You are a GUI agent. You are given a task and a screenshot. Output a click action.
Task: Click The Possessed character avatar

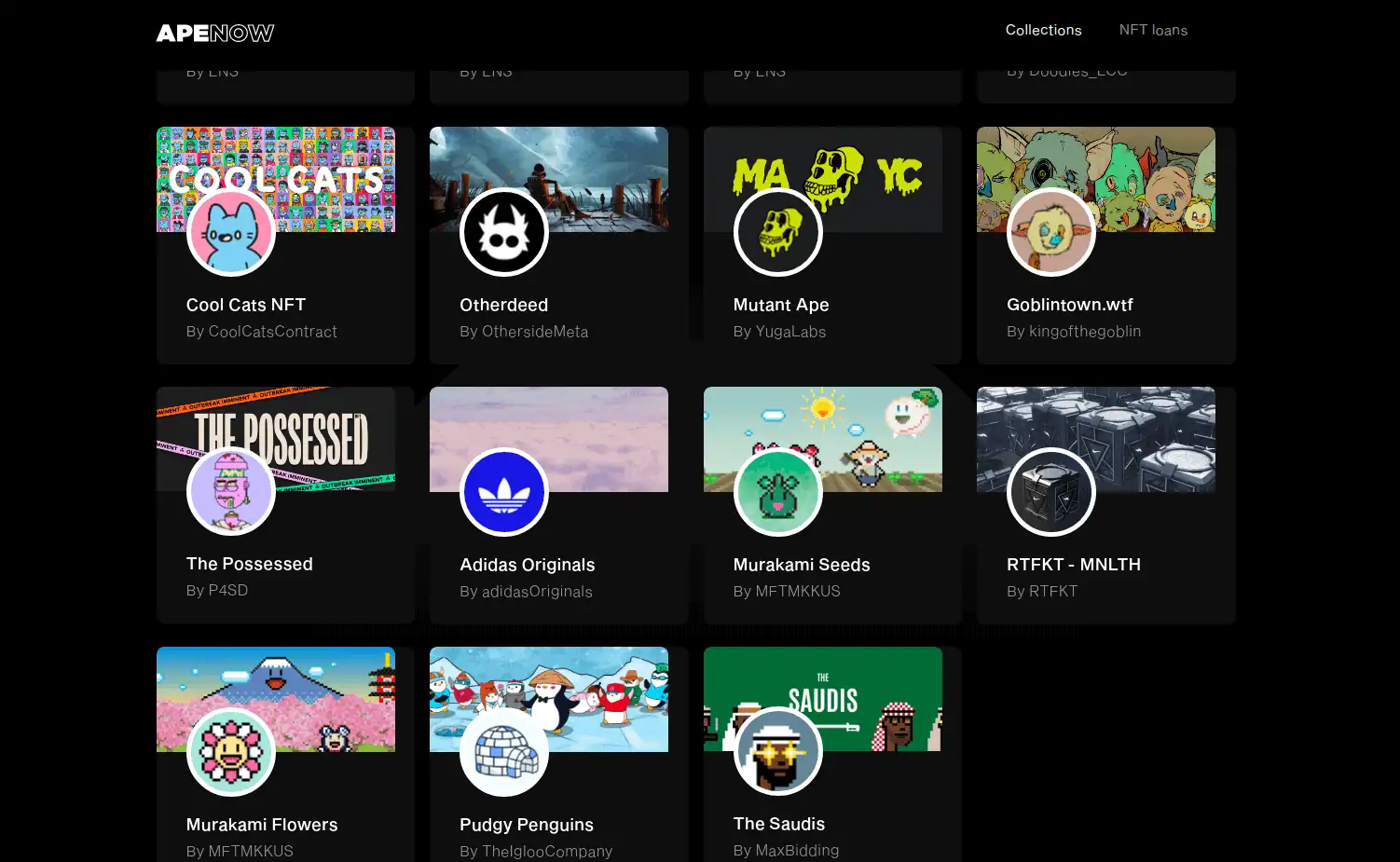(231, 491)
